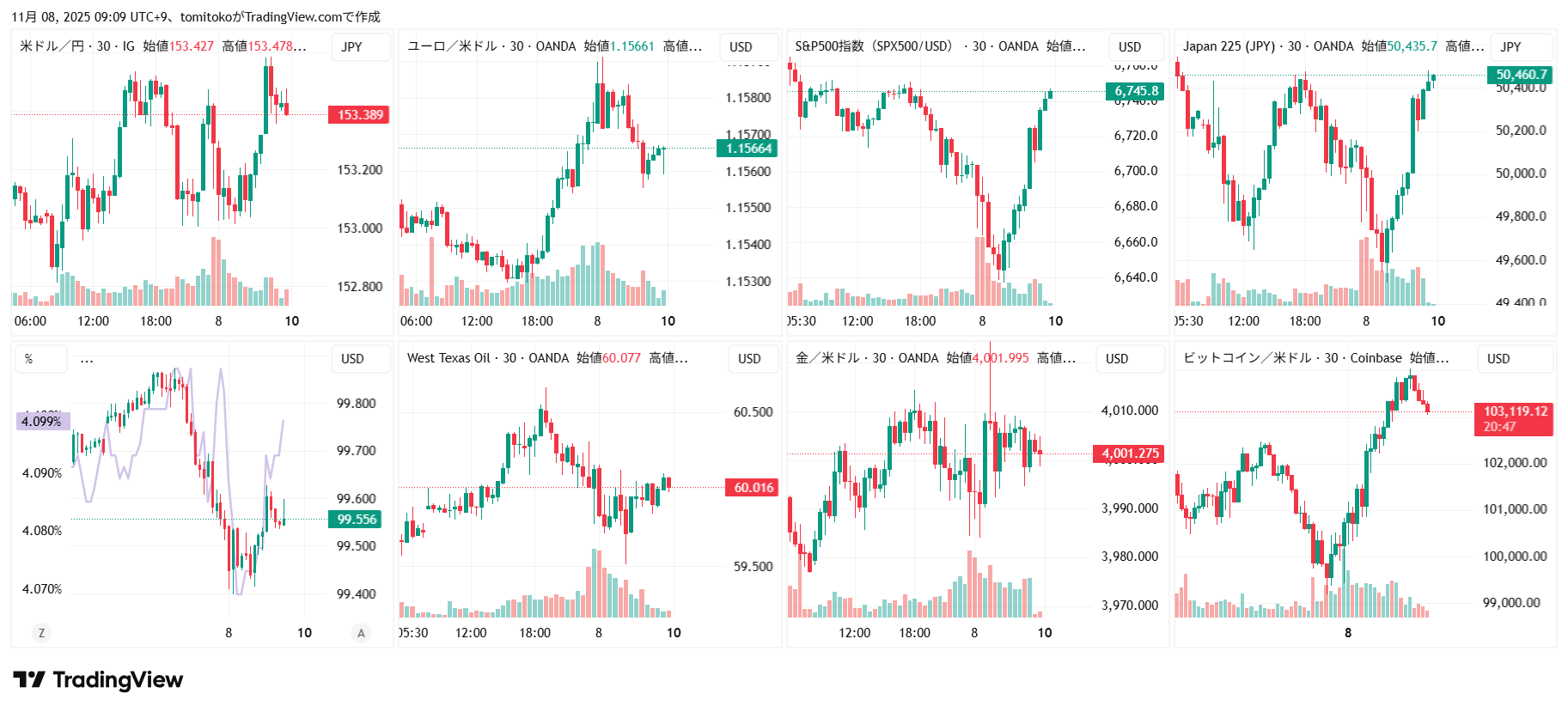Image resolution: width=1568 pixels, height=712 pixels.
Task: Open USD currency dropdown on EUR/USD chart
Action: point(741,47)
